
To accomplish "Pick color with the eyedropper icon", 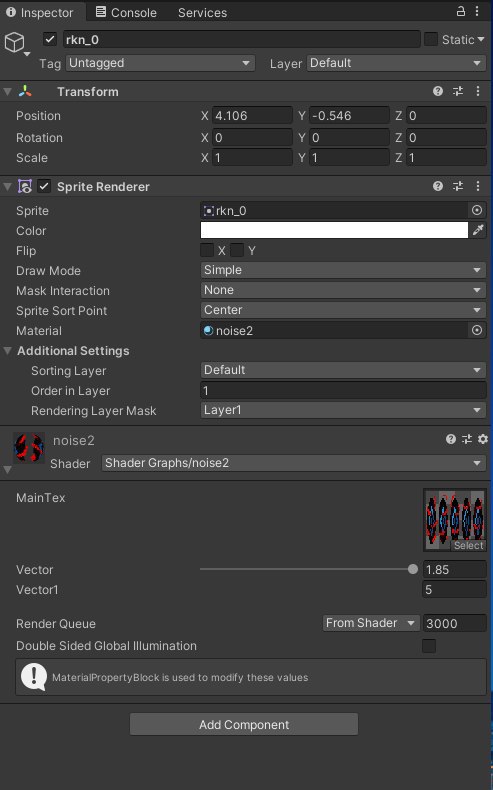I will click(x=478, y=230).
